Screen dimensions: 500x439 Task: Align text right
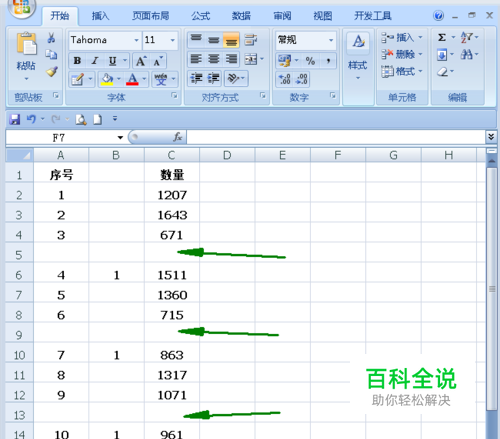[231, 59]
